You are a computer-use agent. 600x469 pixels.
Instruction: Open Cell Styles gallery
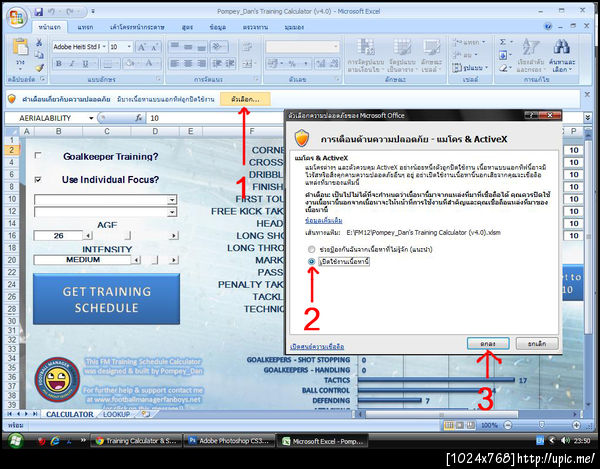[x=432, y=55]
